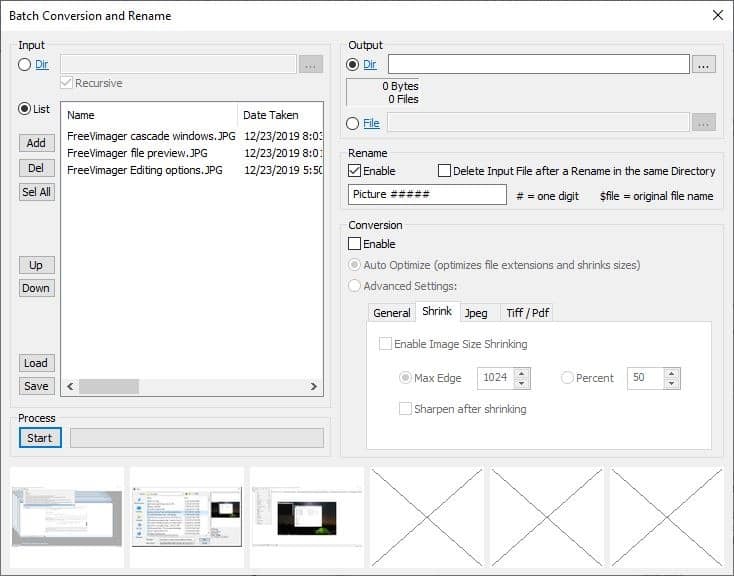Click the Sel All button
Viewport: 734px width, 576px height.
(x=37, y=192)
